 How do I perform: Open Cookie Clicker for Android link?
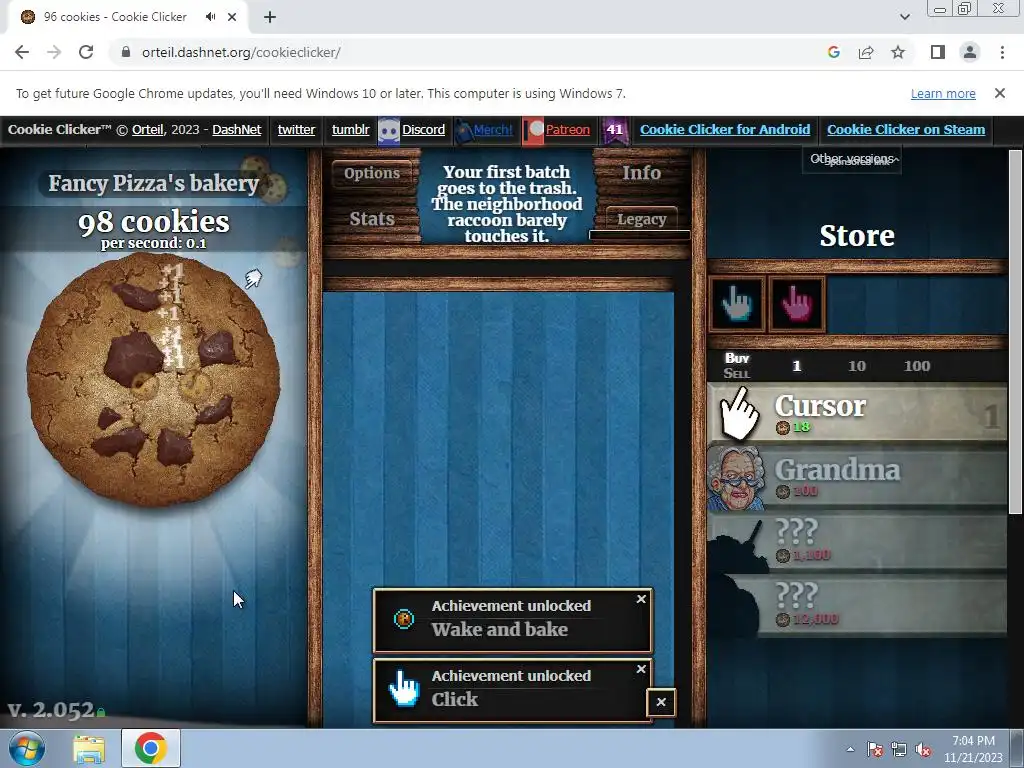(725, 130)
